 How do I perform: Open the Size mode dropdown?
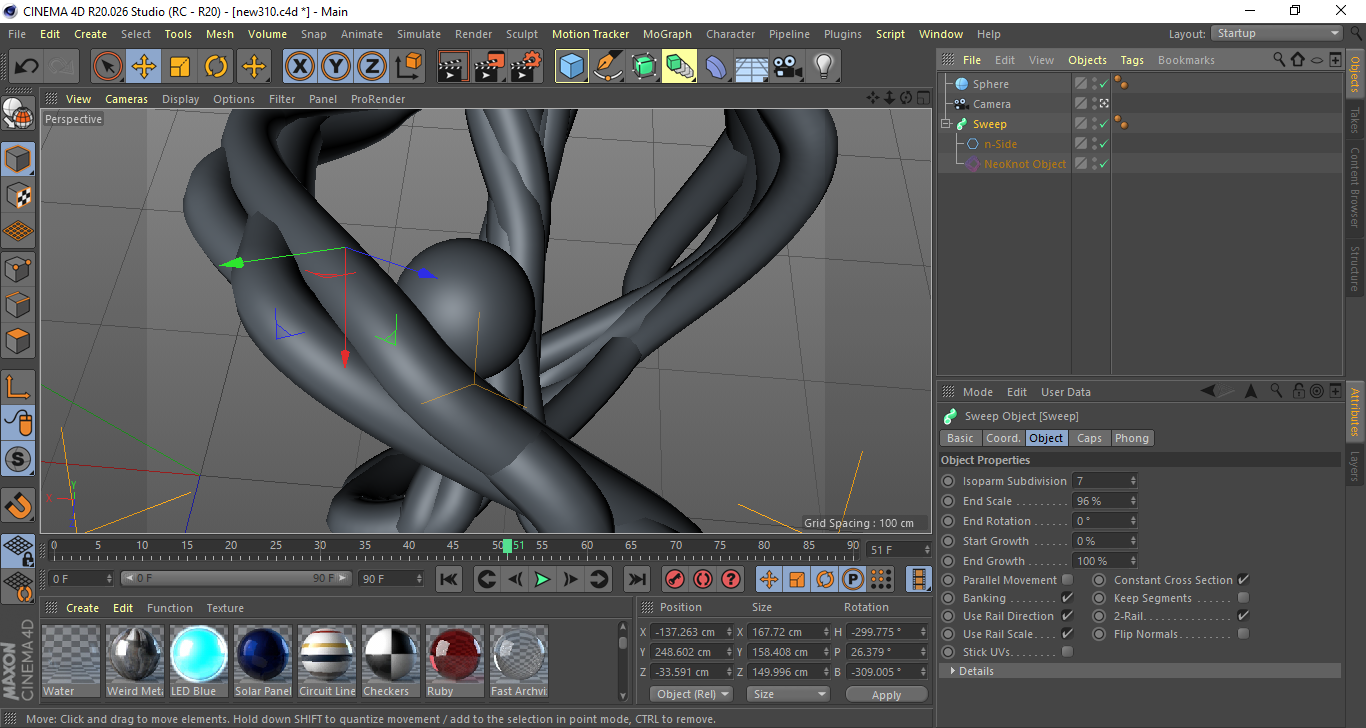tap(790, 694)
